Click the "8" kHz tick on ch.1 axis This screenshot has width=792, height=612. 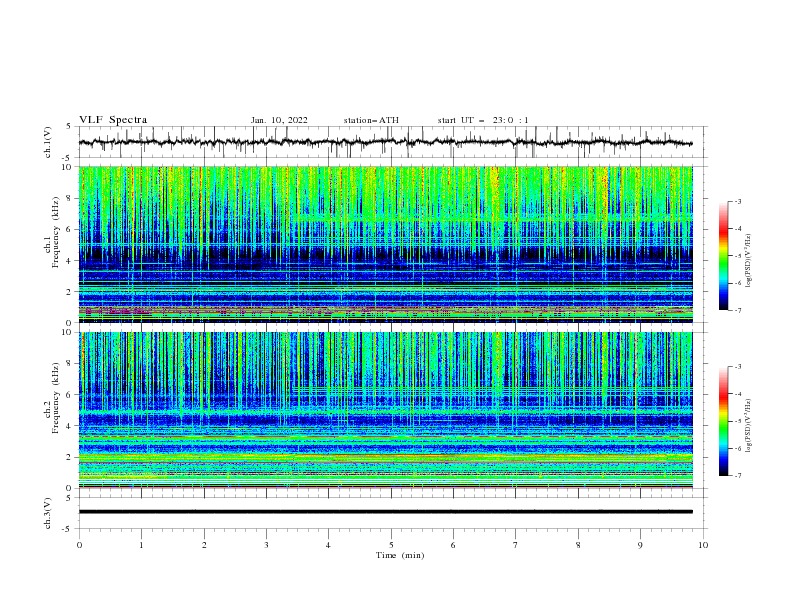(x=71, y=198)
